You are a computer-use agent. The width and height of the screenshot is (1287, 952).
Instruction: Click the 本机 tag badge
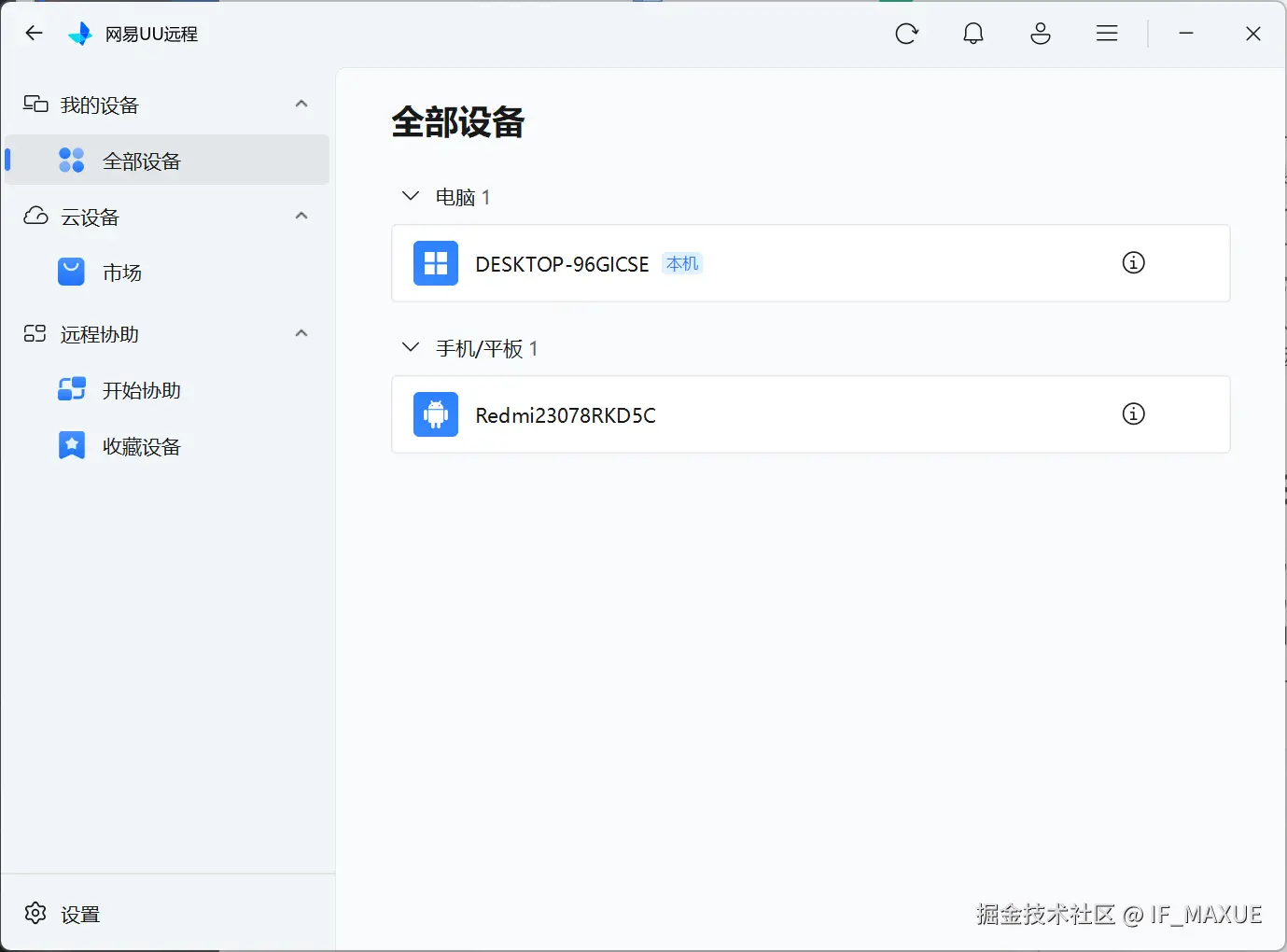click(682, 263)
